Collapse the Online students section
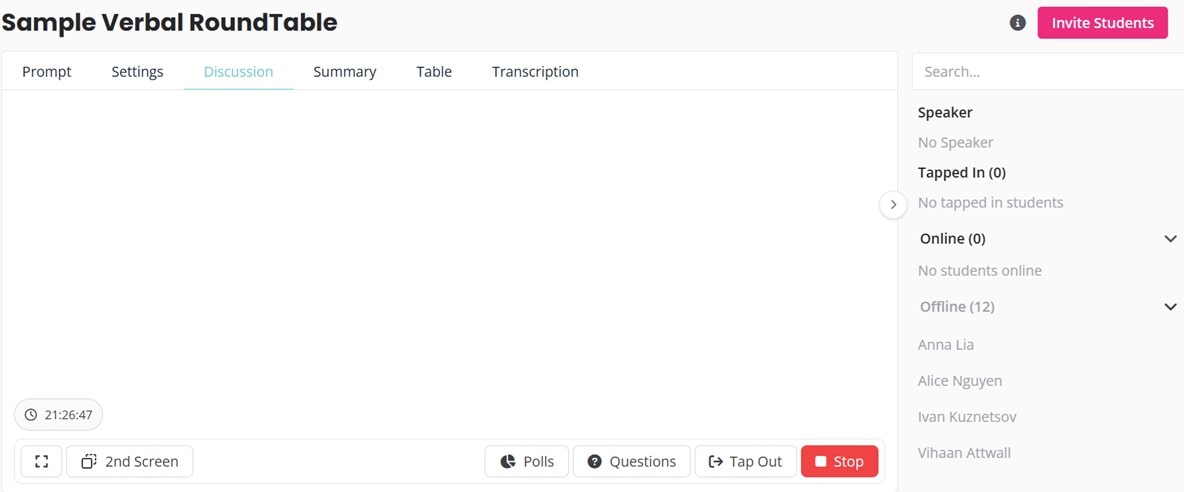This screenshot has height=492, width=1184. point(1170,239)
